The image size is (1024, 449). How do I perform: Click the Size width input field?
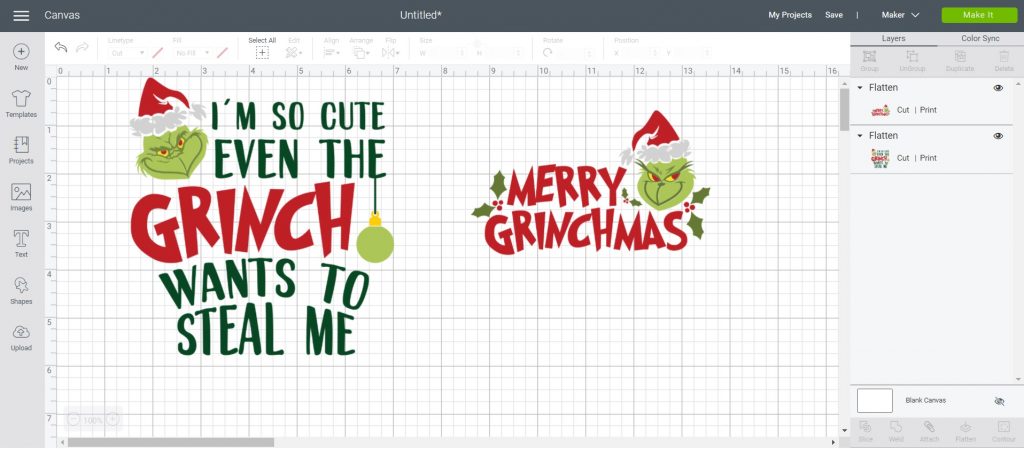(x=446, y=53)
